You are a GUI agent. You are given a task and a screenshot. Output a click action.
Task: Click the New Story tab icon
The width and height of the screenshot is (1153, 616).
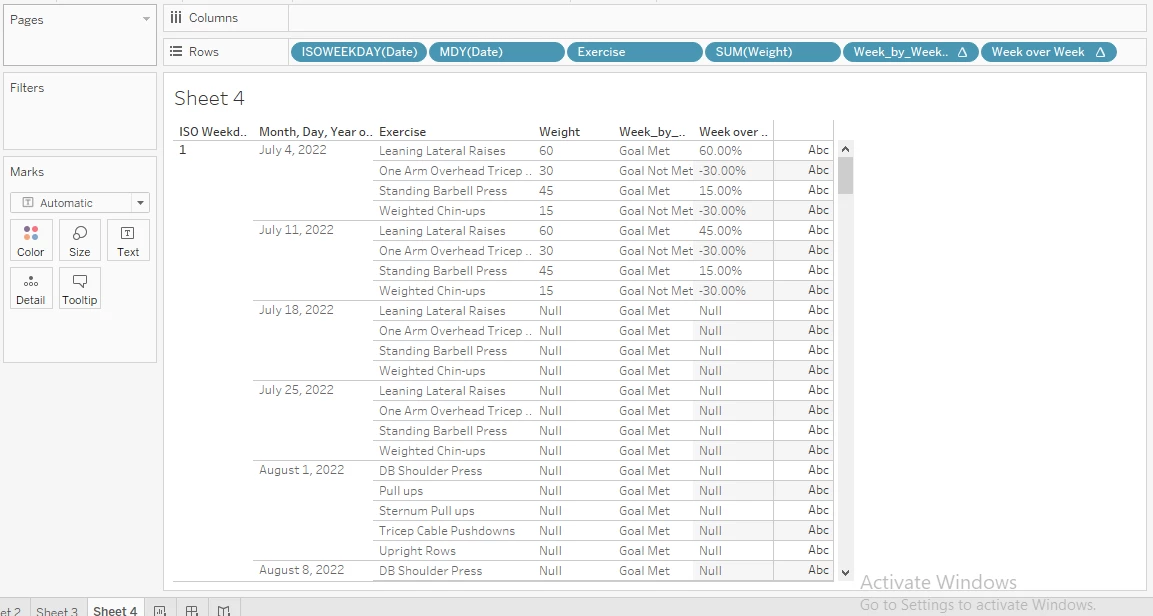[224, 609]
